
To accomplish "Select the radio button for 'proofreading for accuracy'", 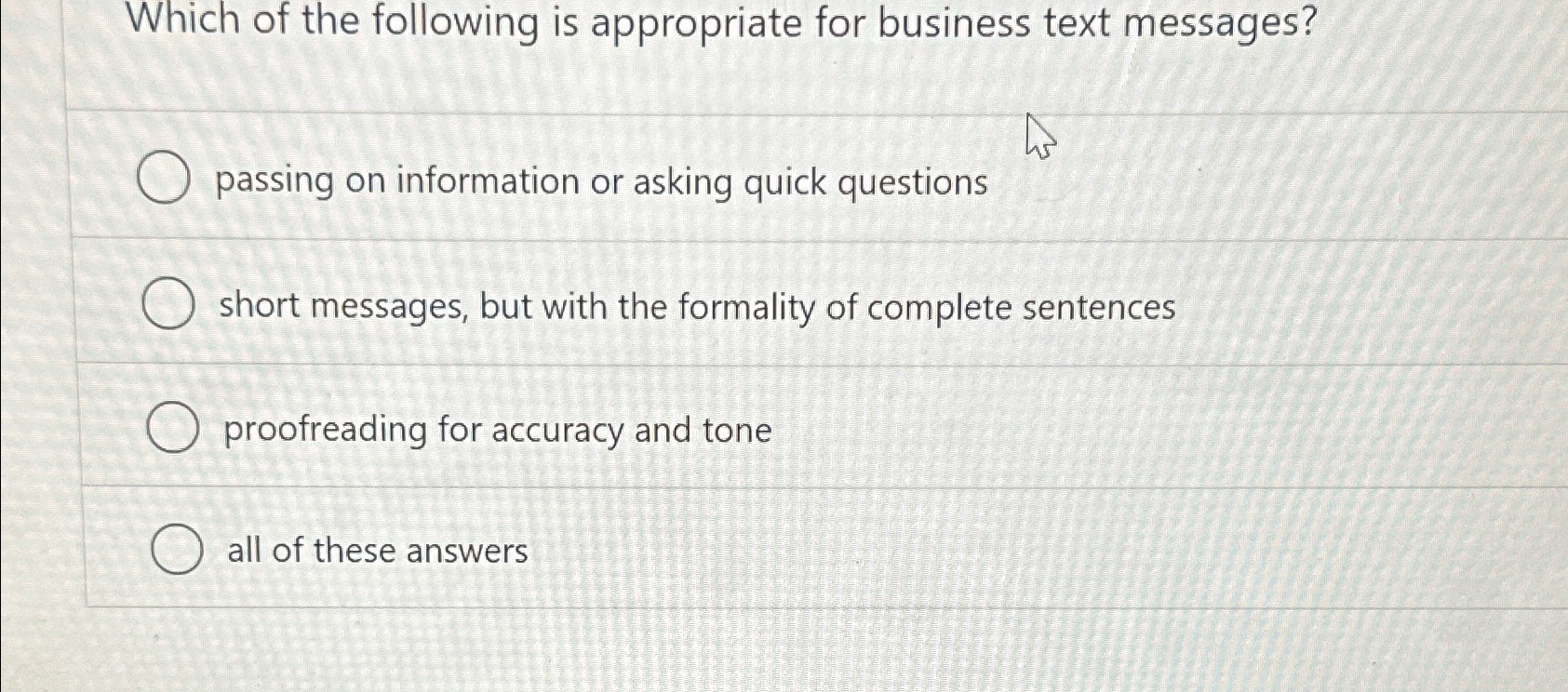I will pyautogui.click(x=174, y=428).
